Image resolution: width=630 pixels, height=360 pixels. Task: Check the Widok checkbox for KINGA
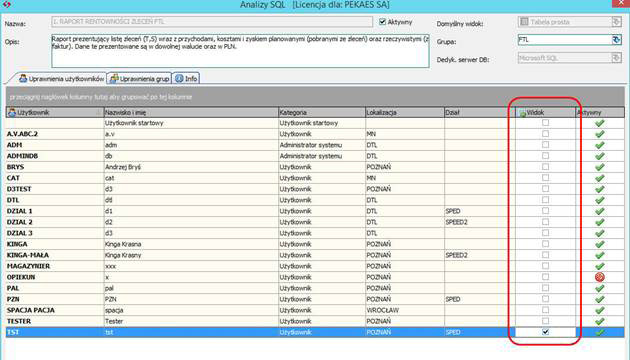tap(545, 244)
